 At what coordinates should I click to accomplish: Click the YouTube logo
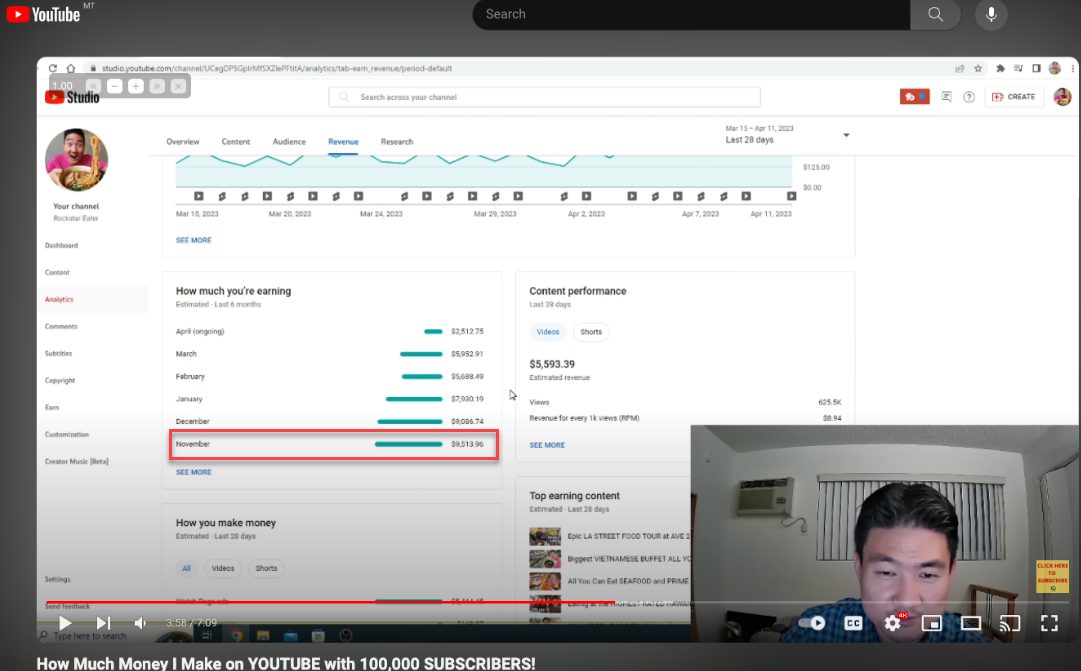coord(43,14)
